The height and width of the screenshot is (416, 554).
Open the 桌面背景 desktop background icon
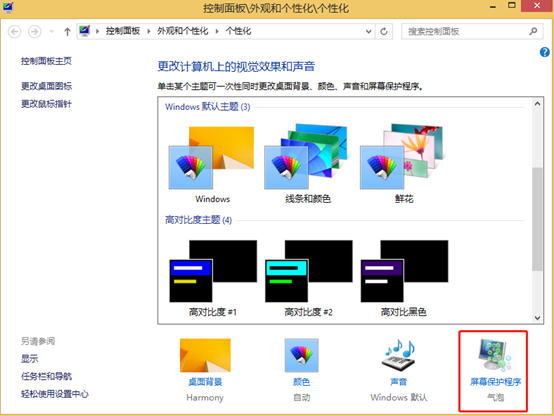(205, 355)
